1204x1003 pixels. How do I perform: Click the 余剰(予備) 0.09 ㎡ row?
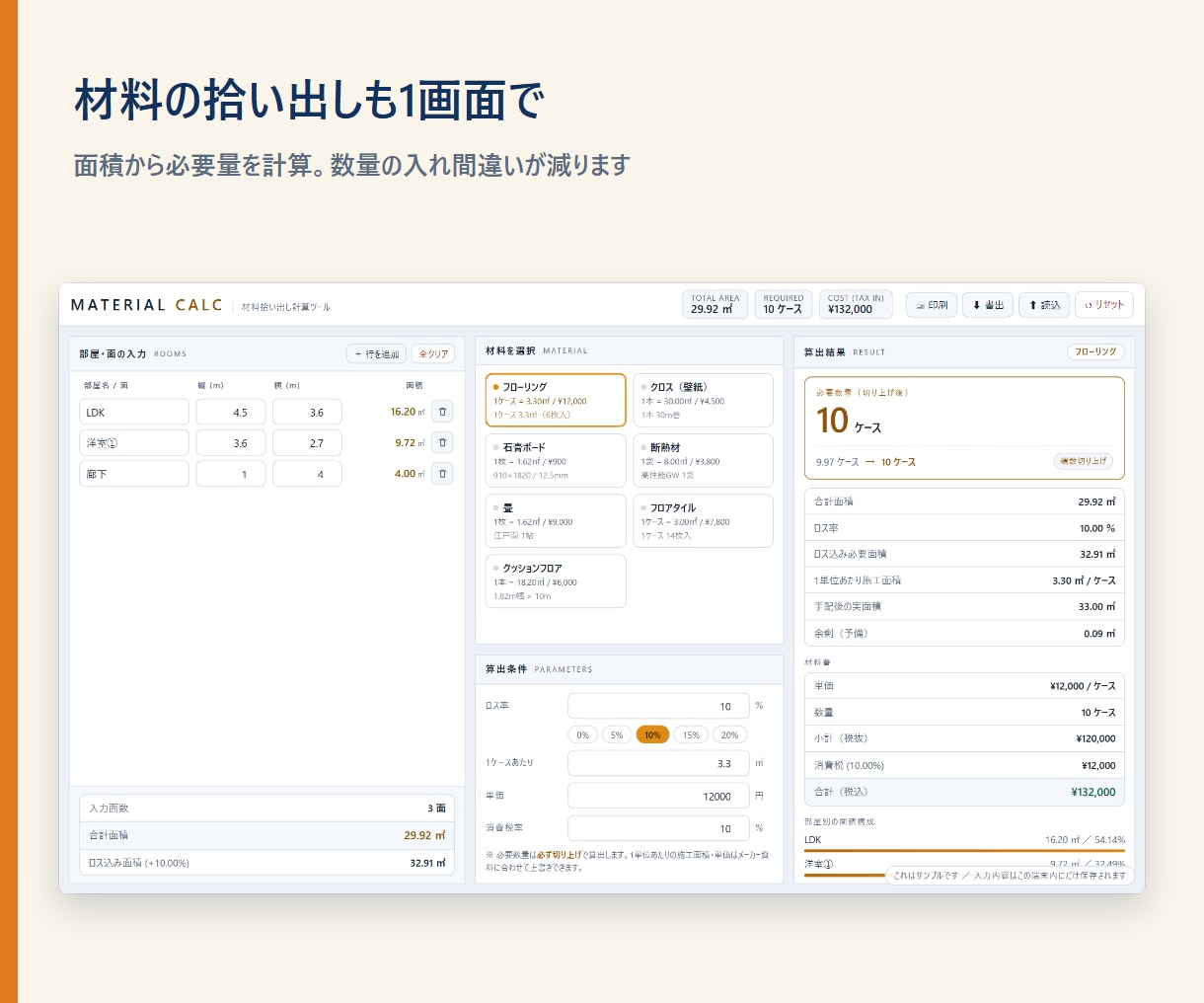(964, 633)
